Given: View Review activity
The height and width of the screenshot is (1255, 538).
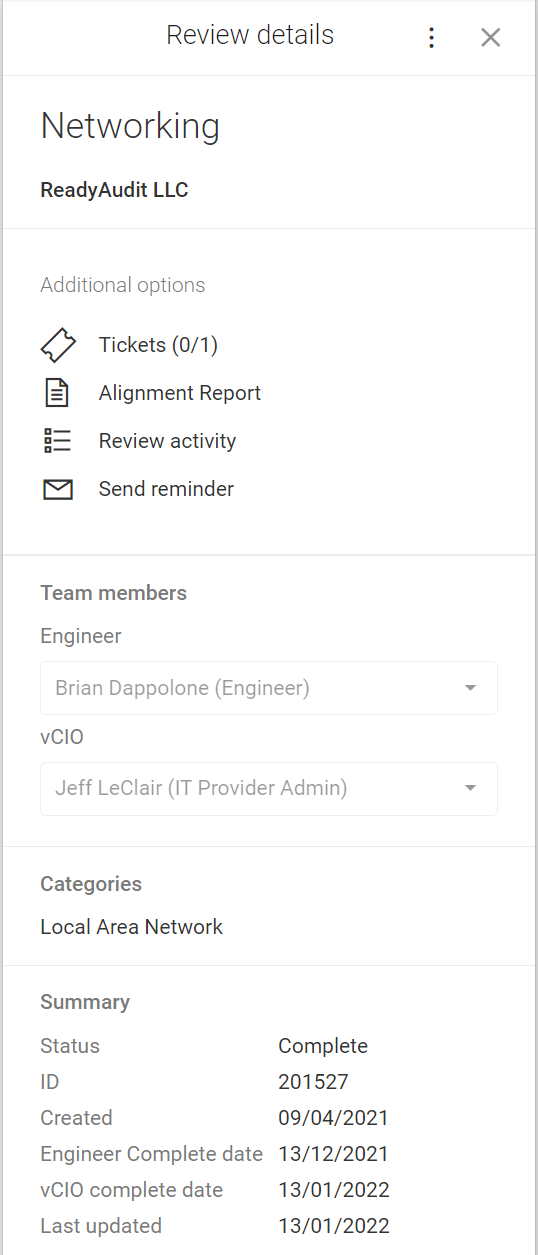Looking at the screenshot, I should click(167, 441).
